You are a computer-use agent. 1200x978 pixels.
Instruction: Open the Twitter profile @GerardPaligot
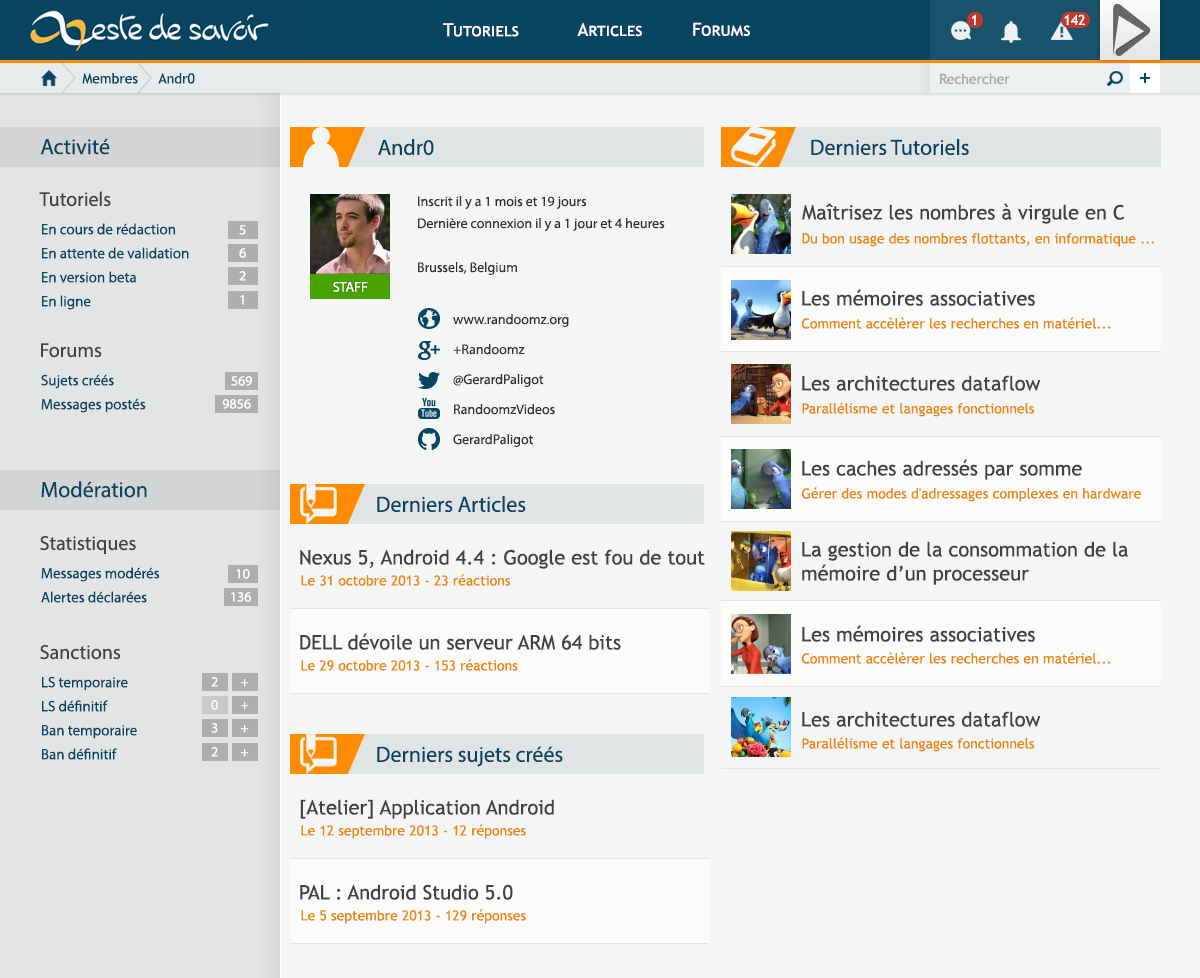[498, 379]
